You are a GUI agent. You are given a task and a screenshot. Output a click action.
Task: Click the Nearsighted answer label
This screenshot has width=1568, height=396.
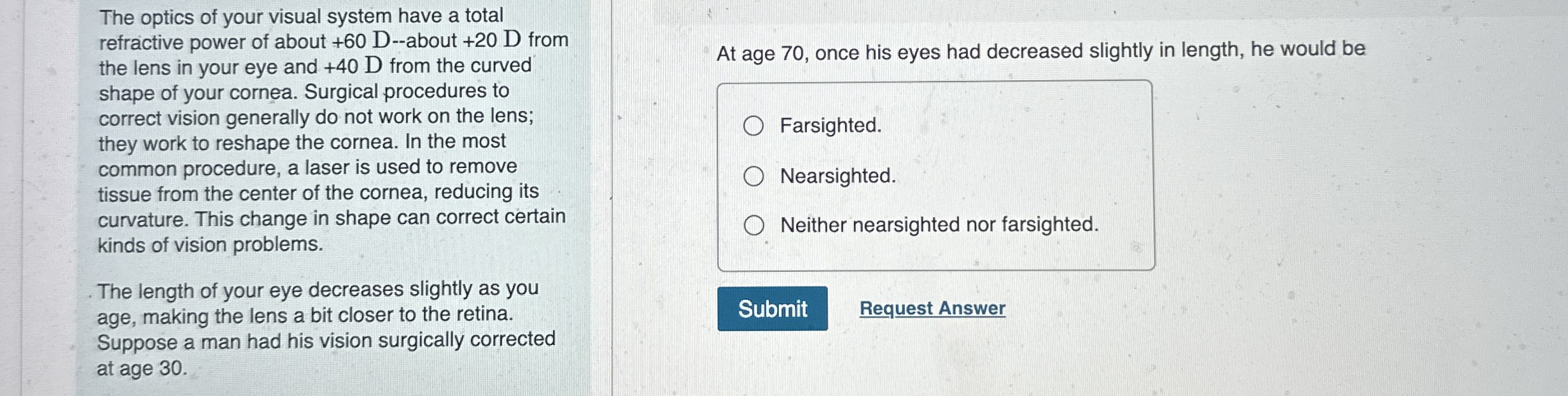(836, 175)
